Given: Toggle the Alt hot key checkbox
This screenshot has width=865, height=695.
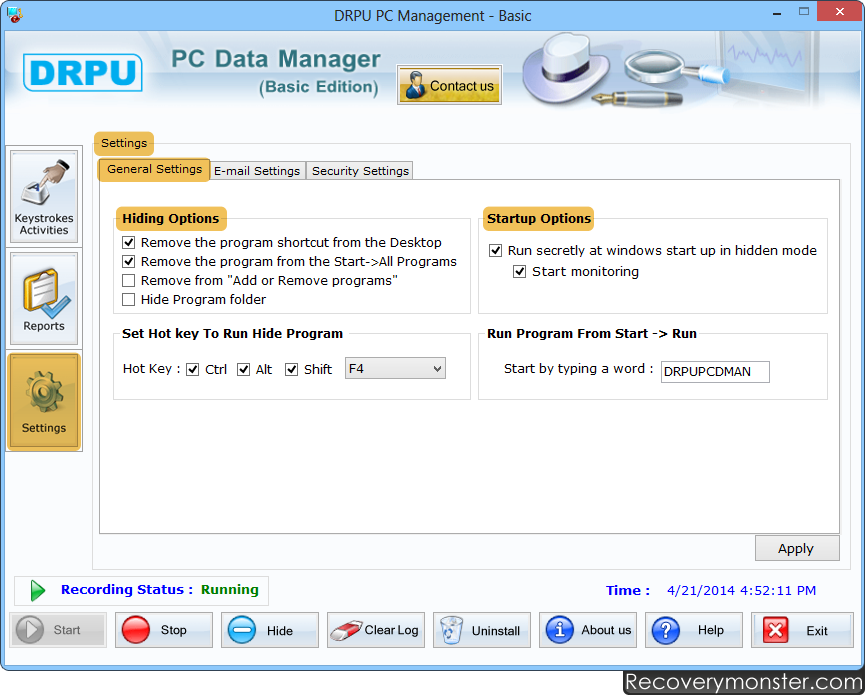Looking at the screenshot, I should [243, 370].
